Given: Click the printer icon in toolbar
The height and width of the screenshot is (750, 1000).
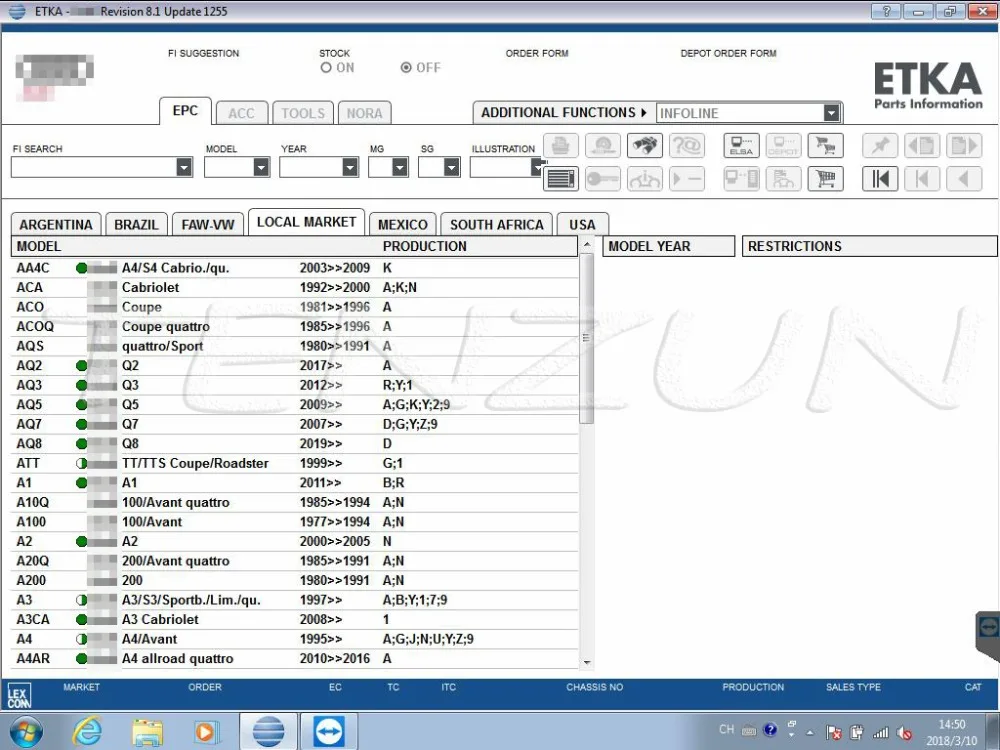Looking at the screenshot, I should pos(561,146).
